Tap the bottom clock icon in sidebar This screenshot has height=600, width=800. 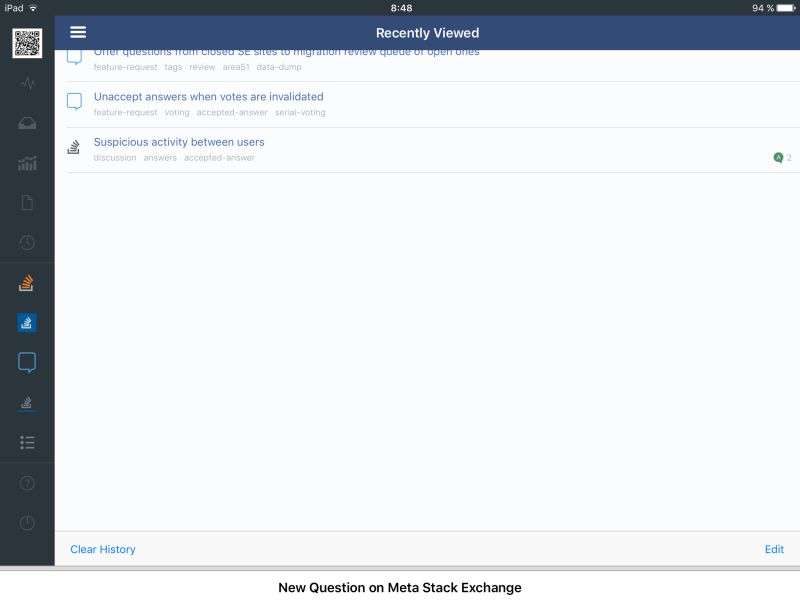(x=27, y=522)
